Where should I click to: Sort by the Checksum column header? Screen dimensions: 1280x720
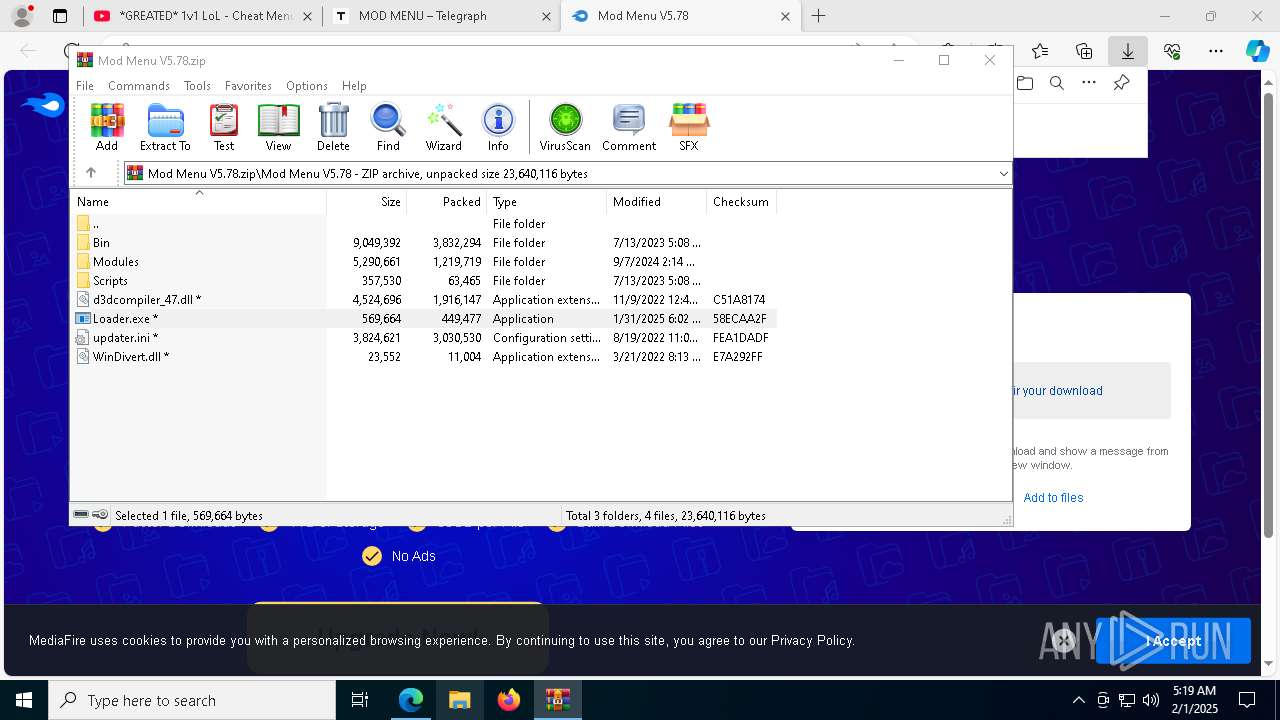click(741, 201)
